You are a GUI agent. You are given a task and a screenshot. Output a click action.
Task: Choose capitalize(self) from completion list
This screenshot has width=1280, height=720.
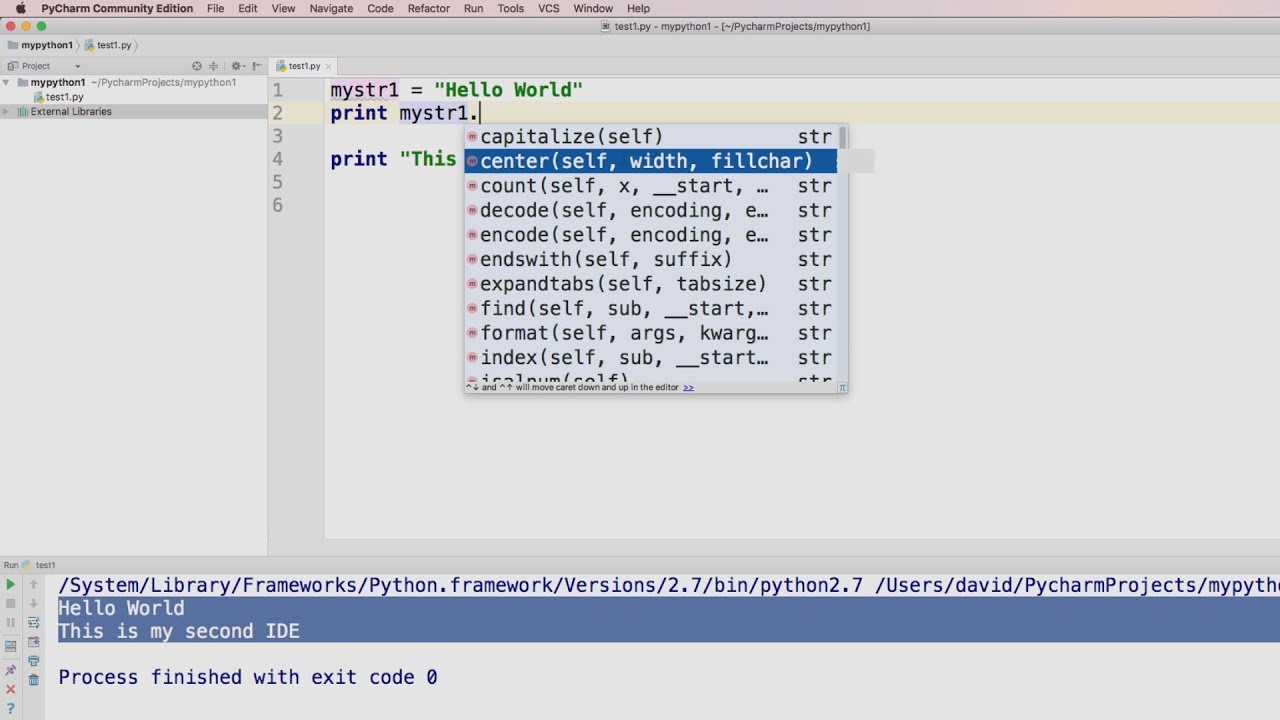point(650,137)
